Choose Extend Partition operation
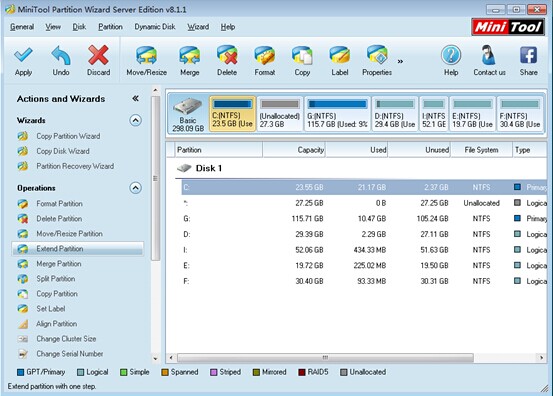 pos(78,249)
